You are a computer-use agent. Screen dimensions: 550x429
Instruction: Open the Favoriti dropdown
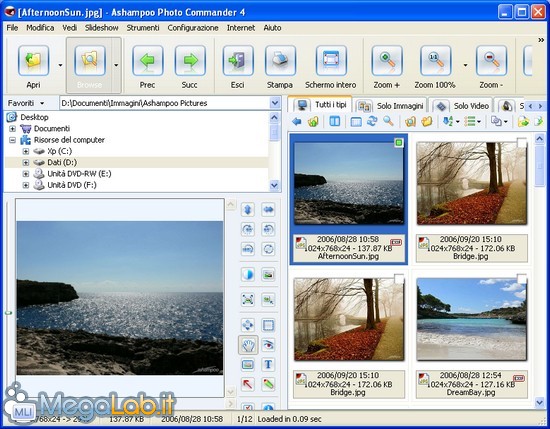point(27,103)
